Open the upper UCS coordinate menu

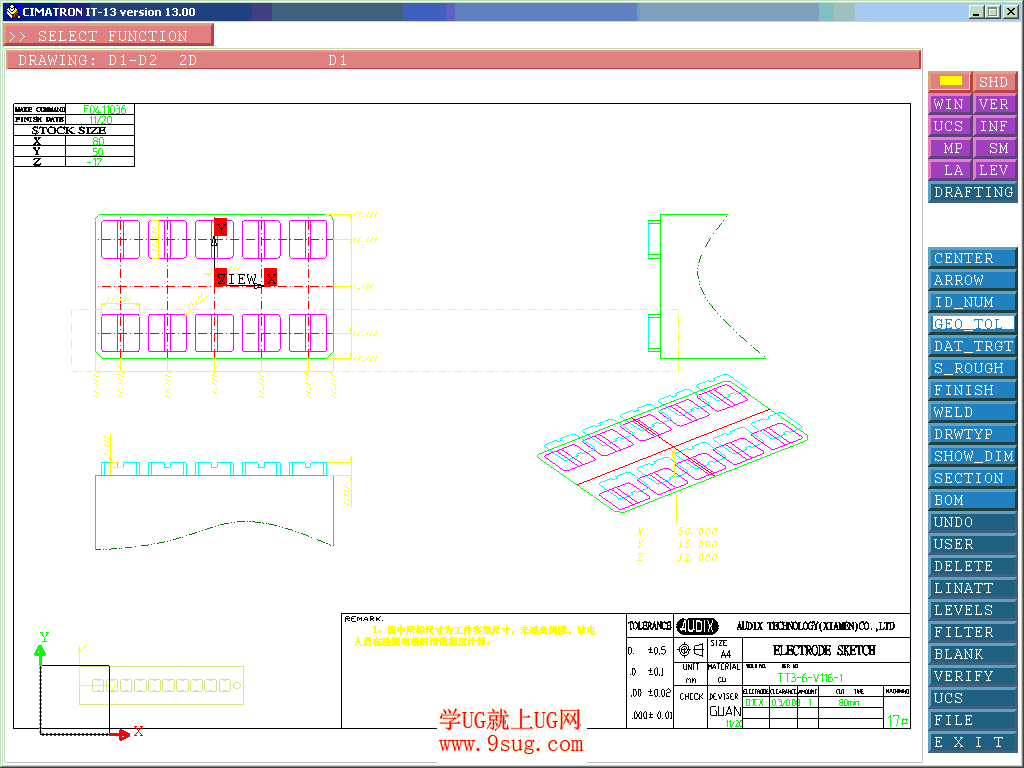950,126
